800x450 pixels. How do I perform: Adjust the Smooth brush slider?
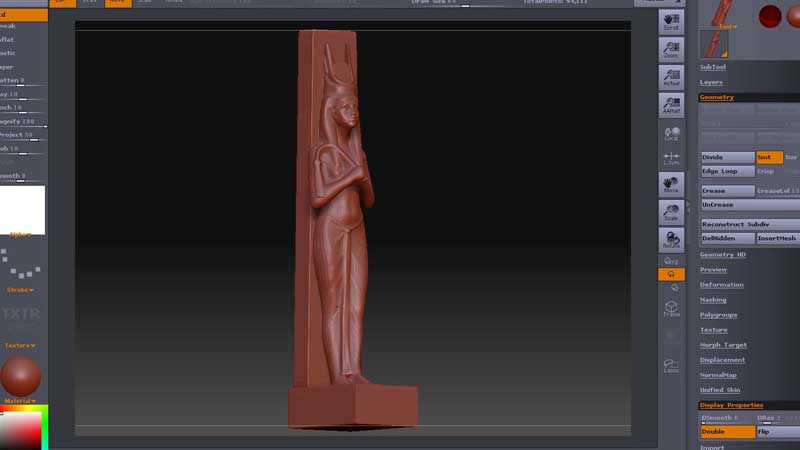[23, 177]
